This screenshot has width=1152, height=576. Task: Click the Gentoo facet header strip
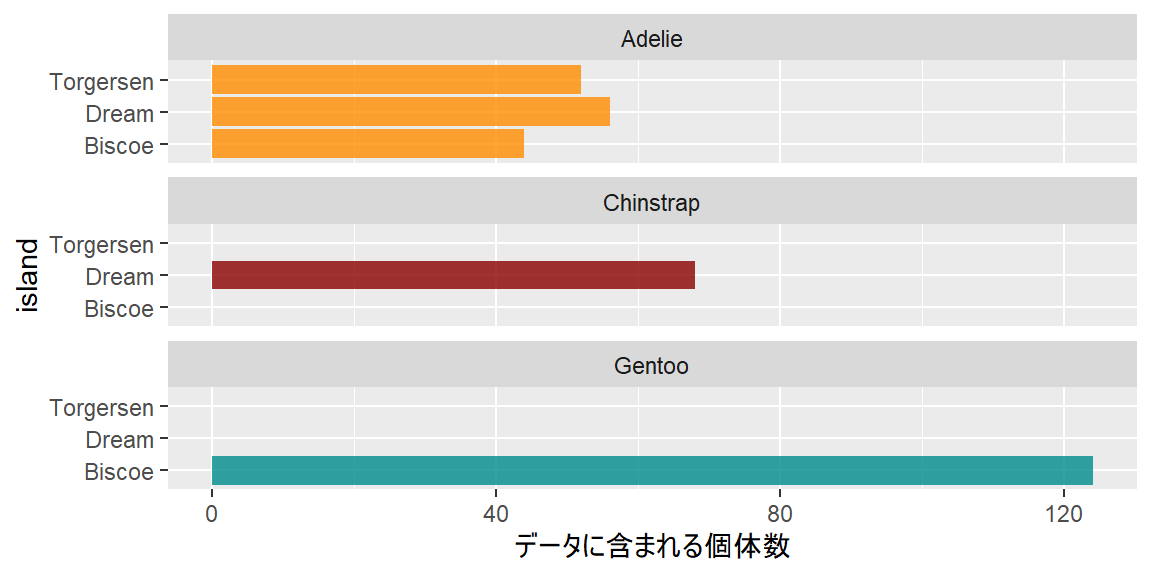tap(652, 366)
